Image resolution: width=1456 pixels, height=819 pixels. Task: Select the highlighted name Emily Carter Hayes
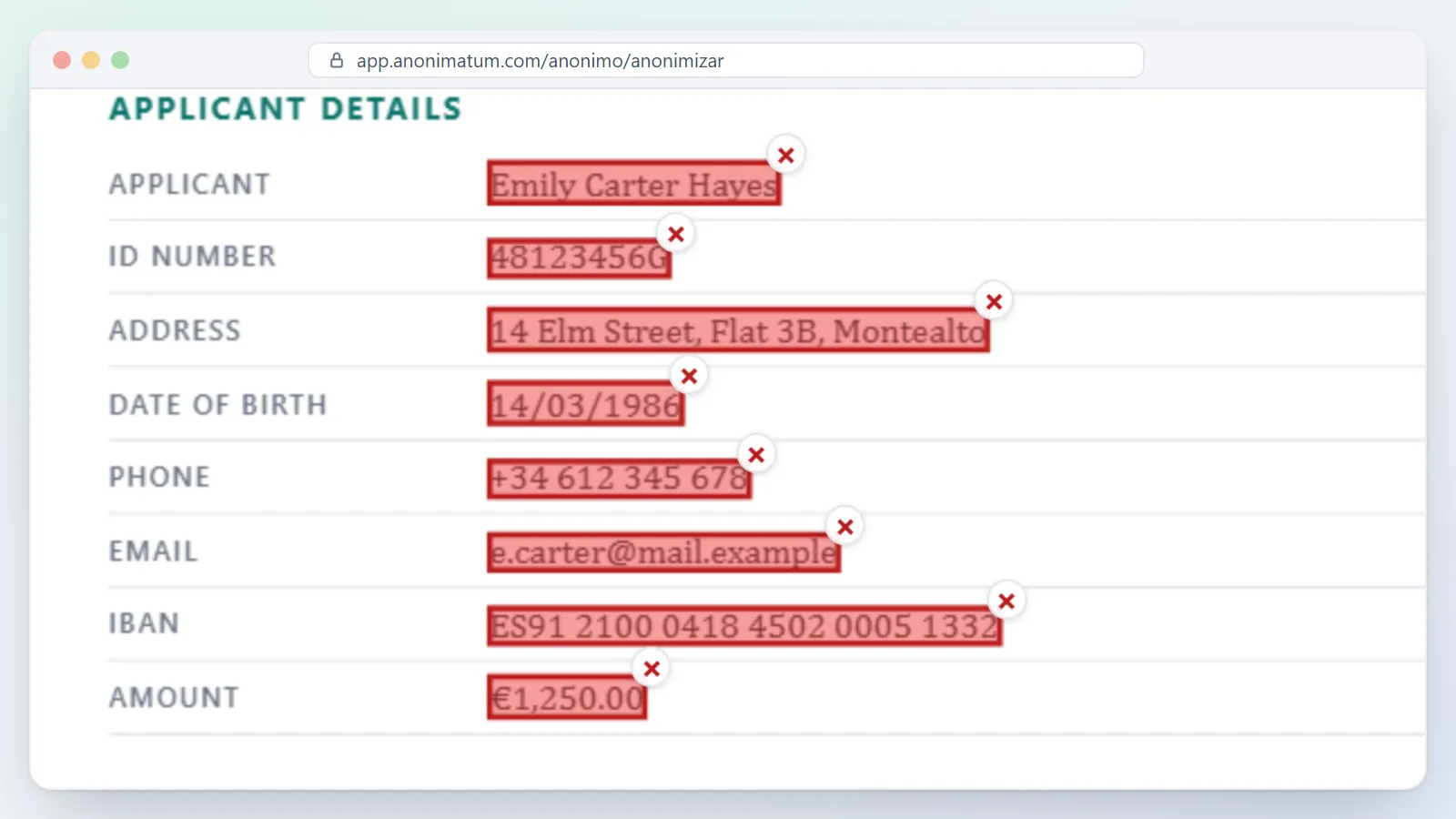point(634,184)
